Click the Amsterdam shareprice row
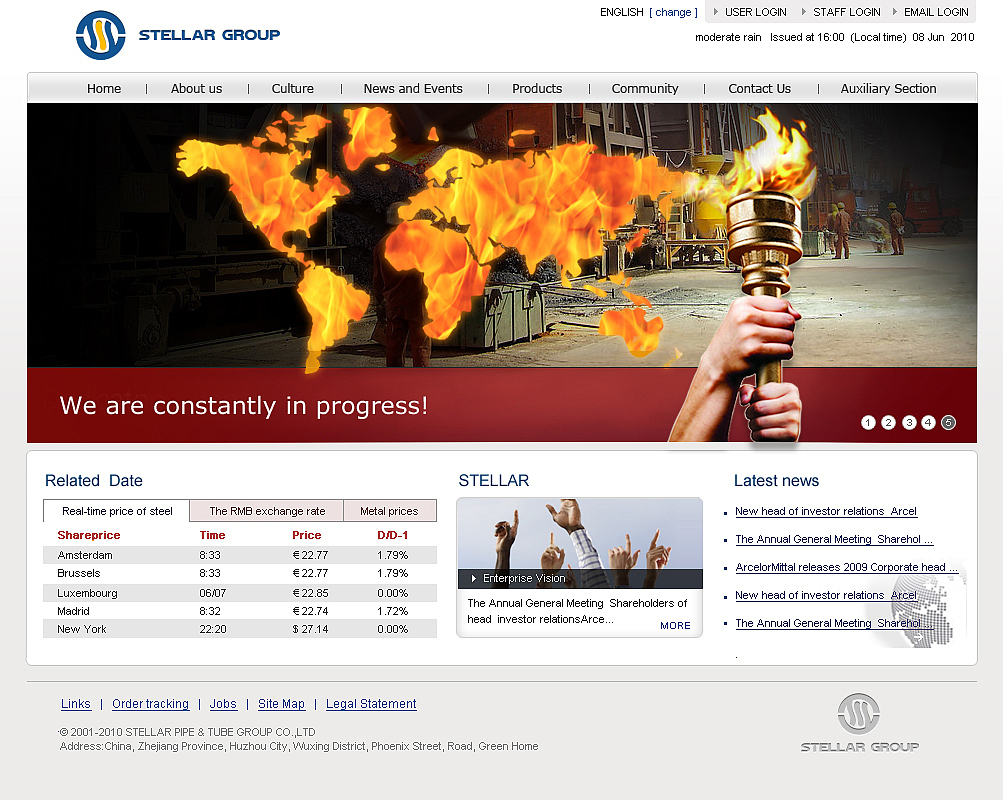 (240, 555)
